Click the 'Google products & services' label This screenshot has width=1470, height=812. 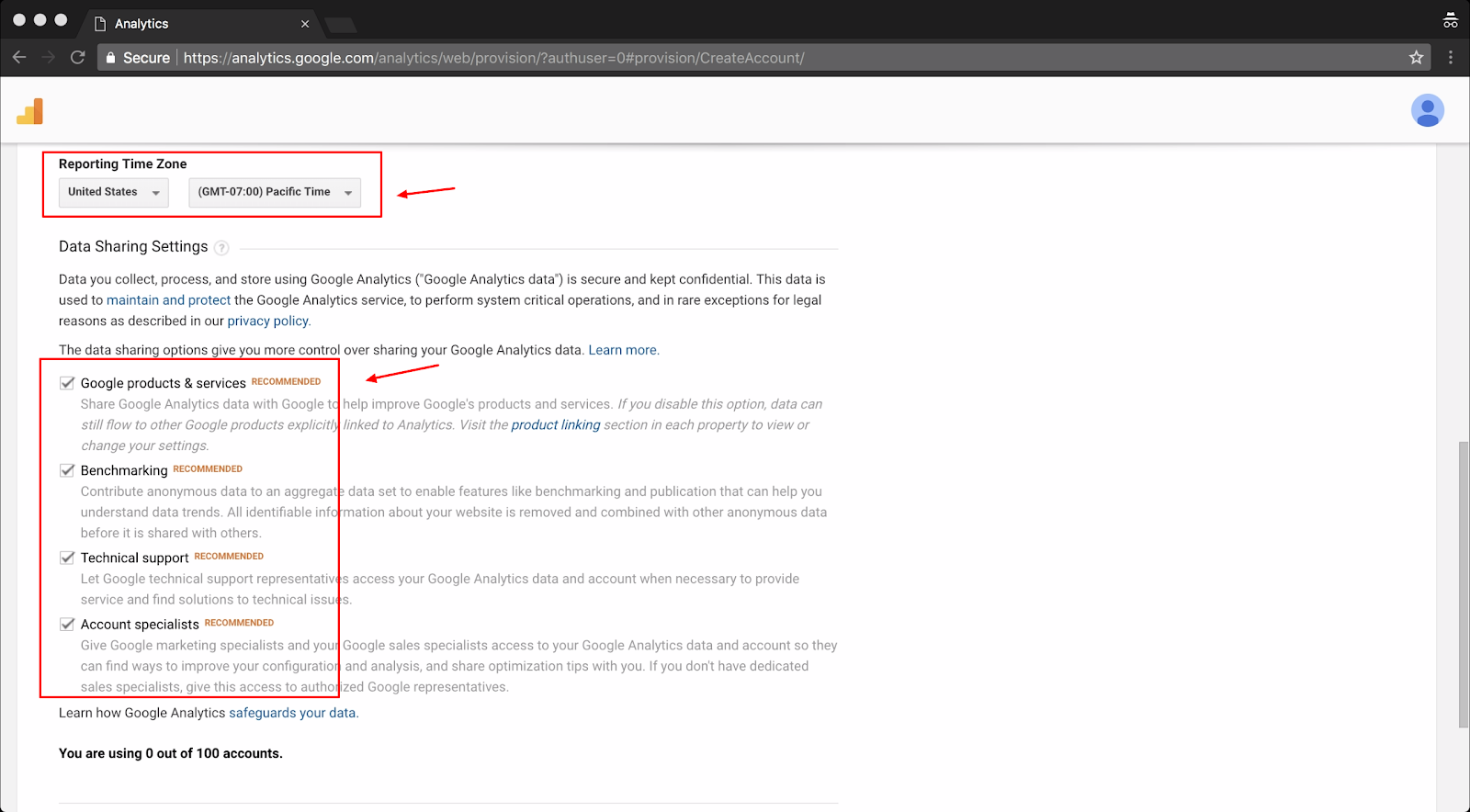(x=164, y=383)
